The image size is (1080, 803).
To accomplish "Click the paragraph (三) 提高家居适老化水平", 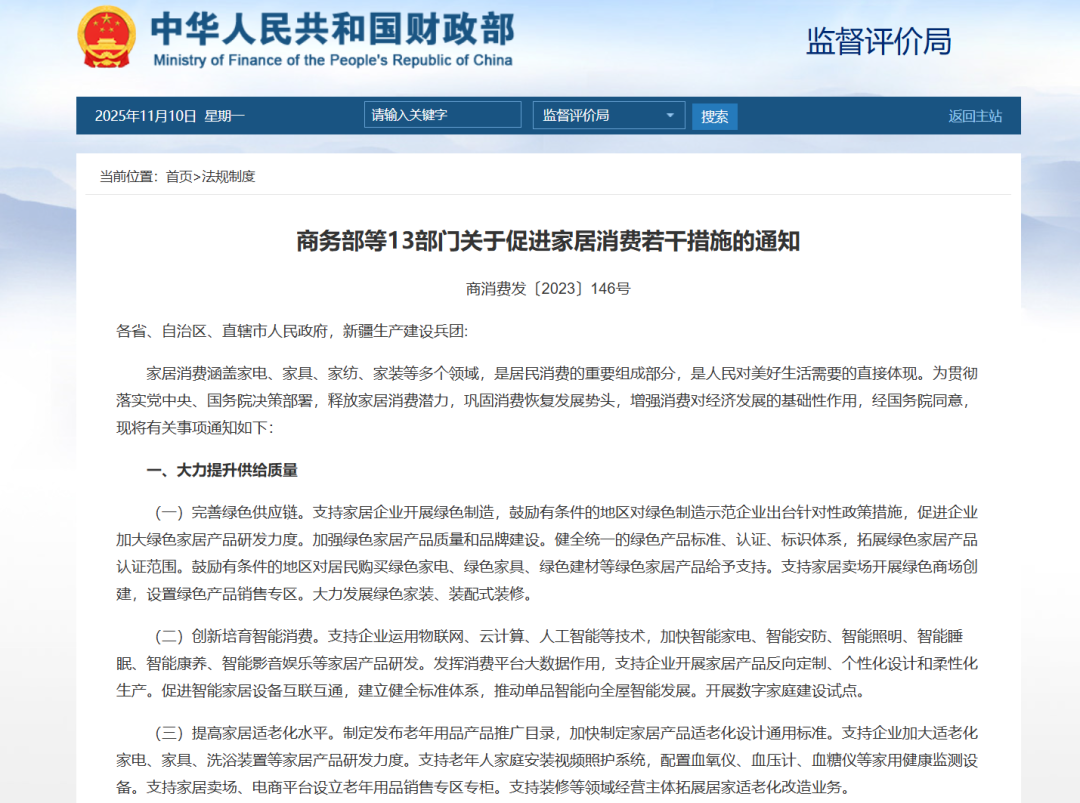I will [x=548, y=759].
